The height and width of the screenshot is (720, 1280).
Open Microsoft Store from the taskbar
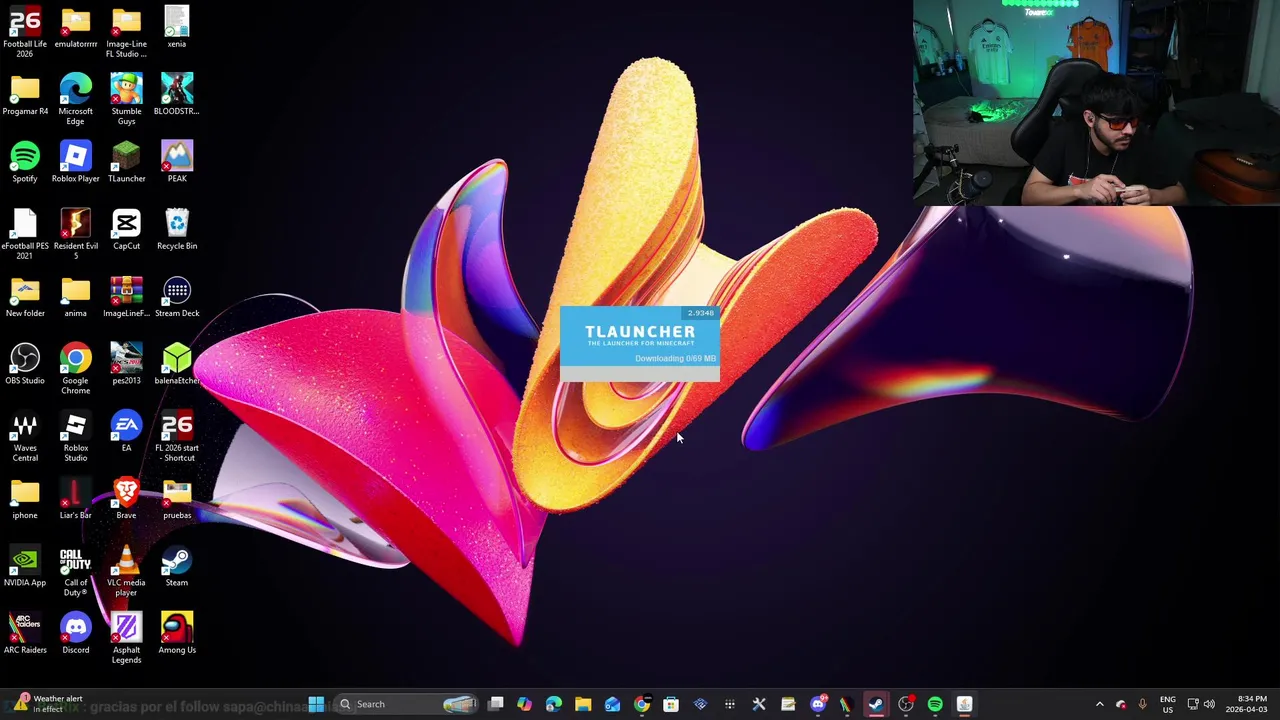point(671,704)
